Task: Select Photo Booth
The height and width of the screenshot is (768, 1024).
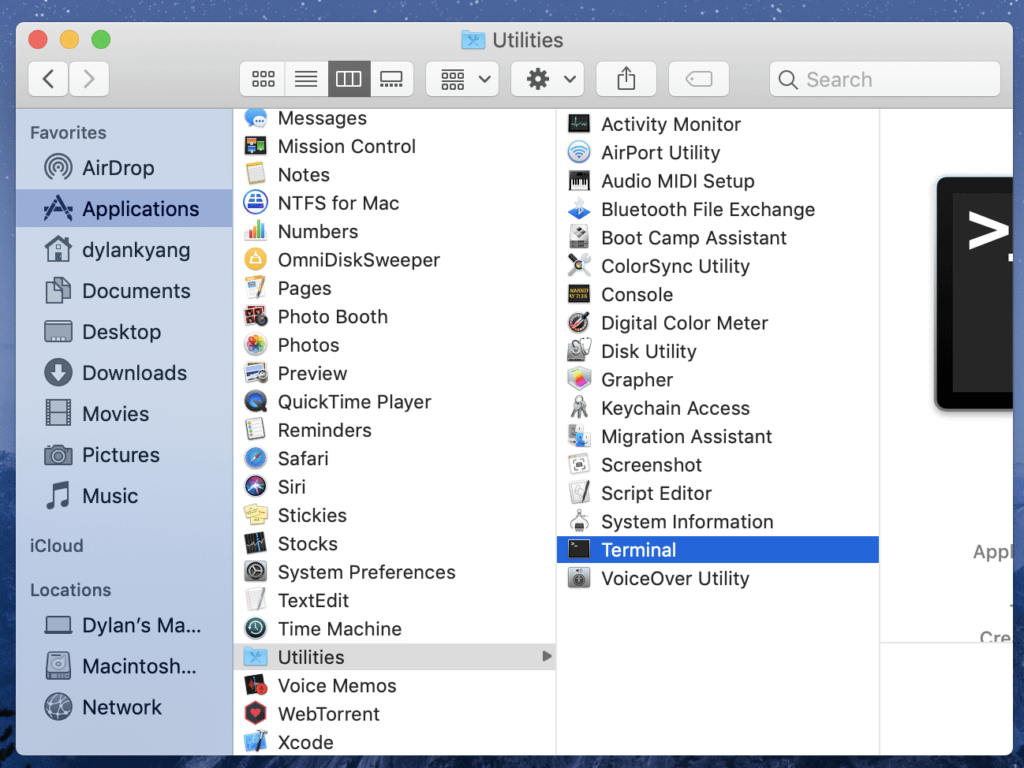Action: [394, 317]
